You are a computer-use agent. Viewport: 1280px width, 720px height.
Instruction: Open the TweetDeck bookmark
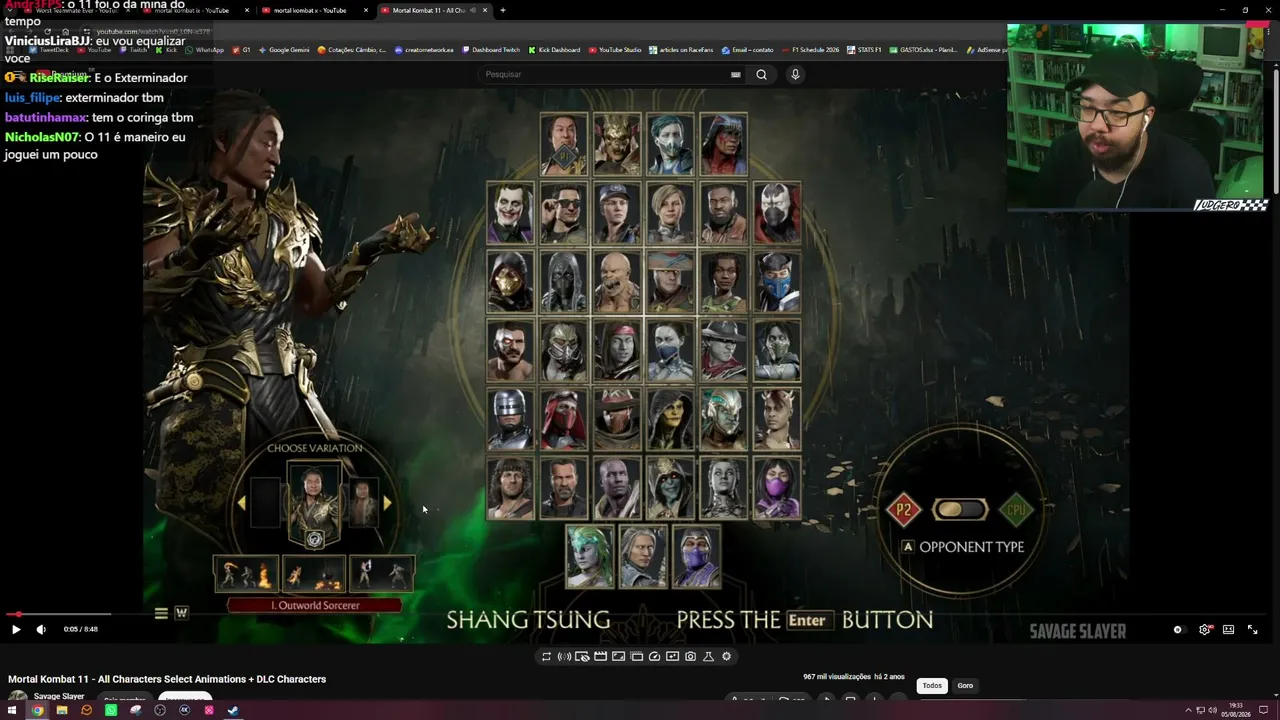[50, 50]
